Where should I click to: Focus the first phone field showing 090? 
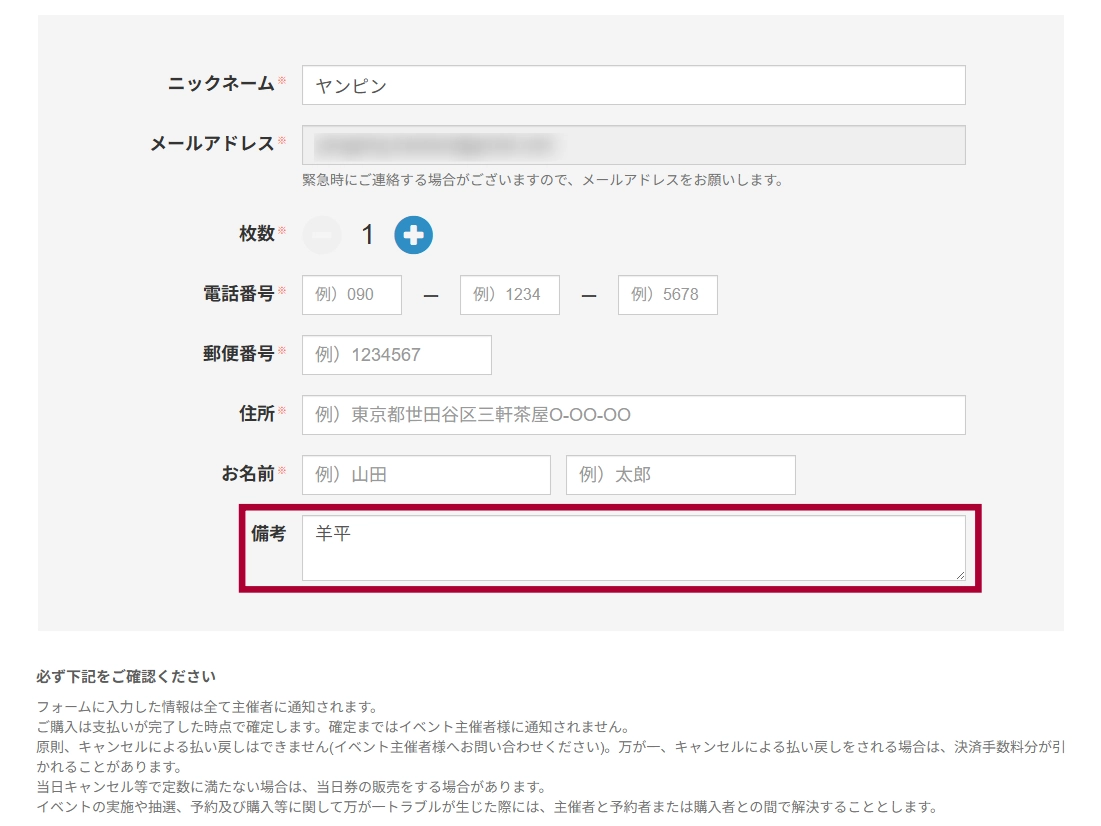(x=351, y=295)
